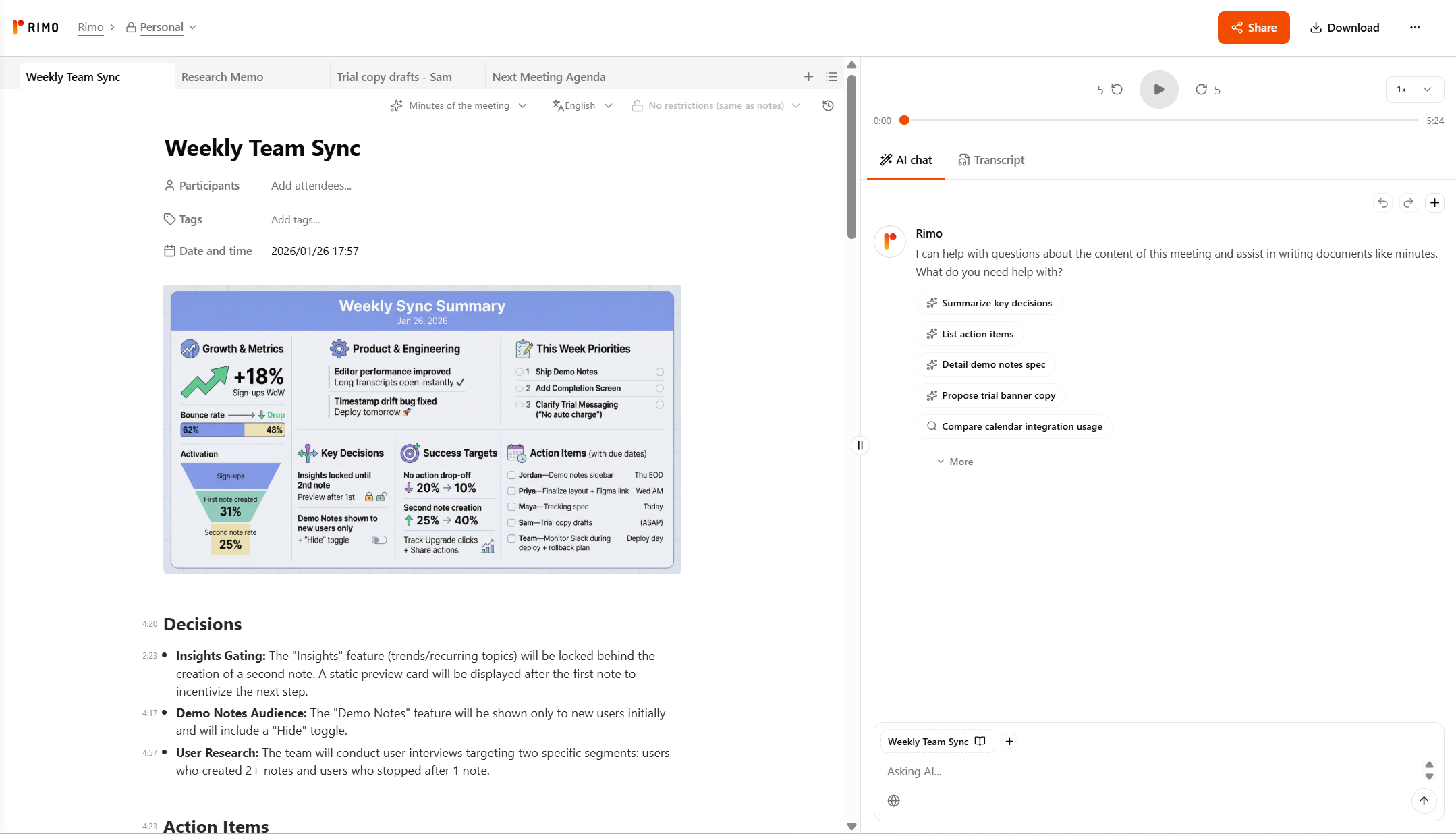Click the web search globe icon
This screenshot has width=1456, height=834.
[893, 800]
